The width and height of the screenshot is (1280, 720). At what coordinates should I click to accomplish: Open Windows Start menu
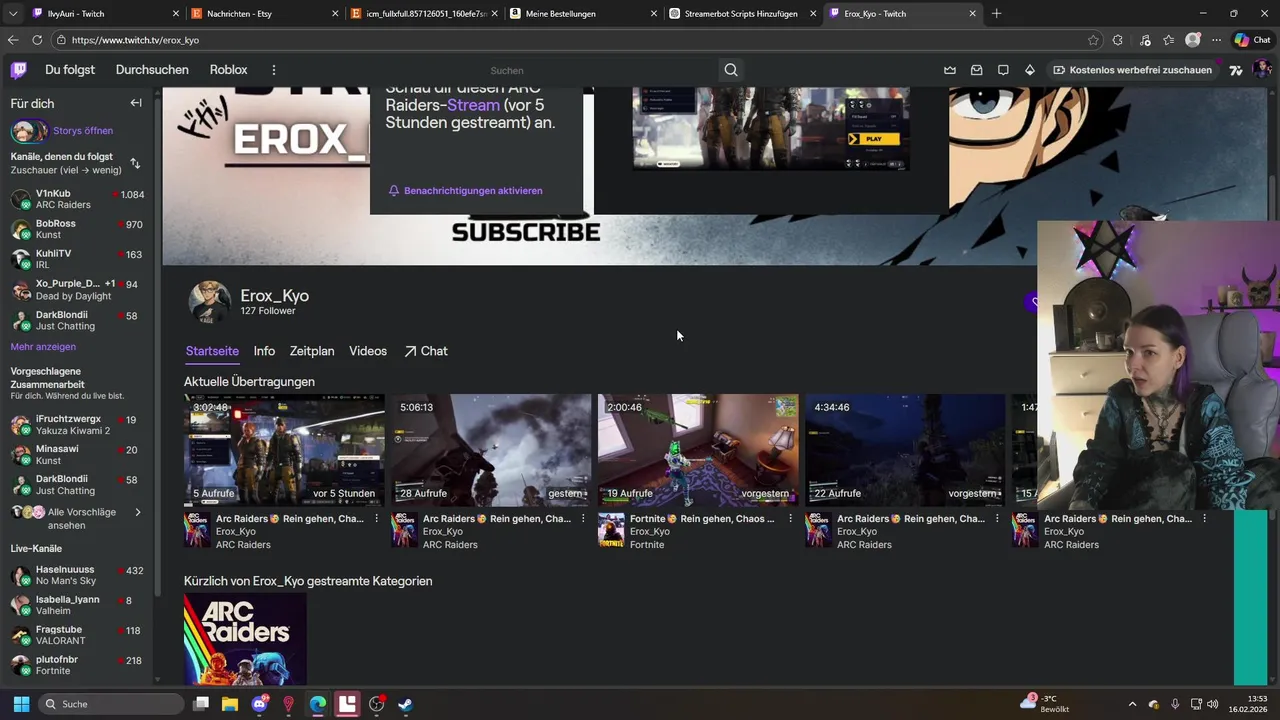pos(21,704)
